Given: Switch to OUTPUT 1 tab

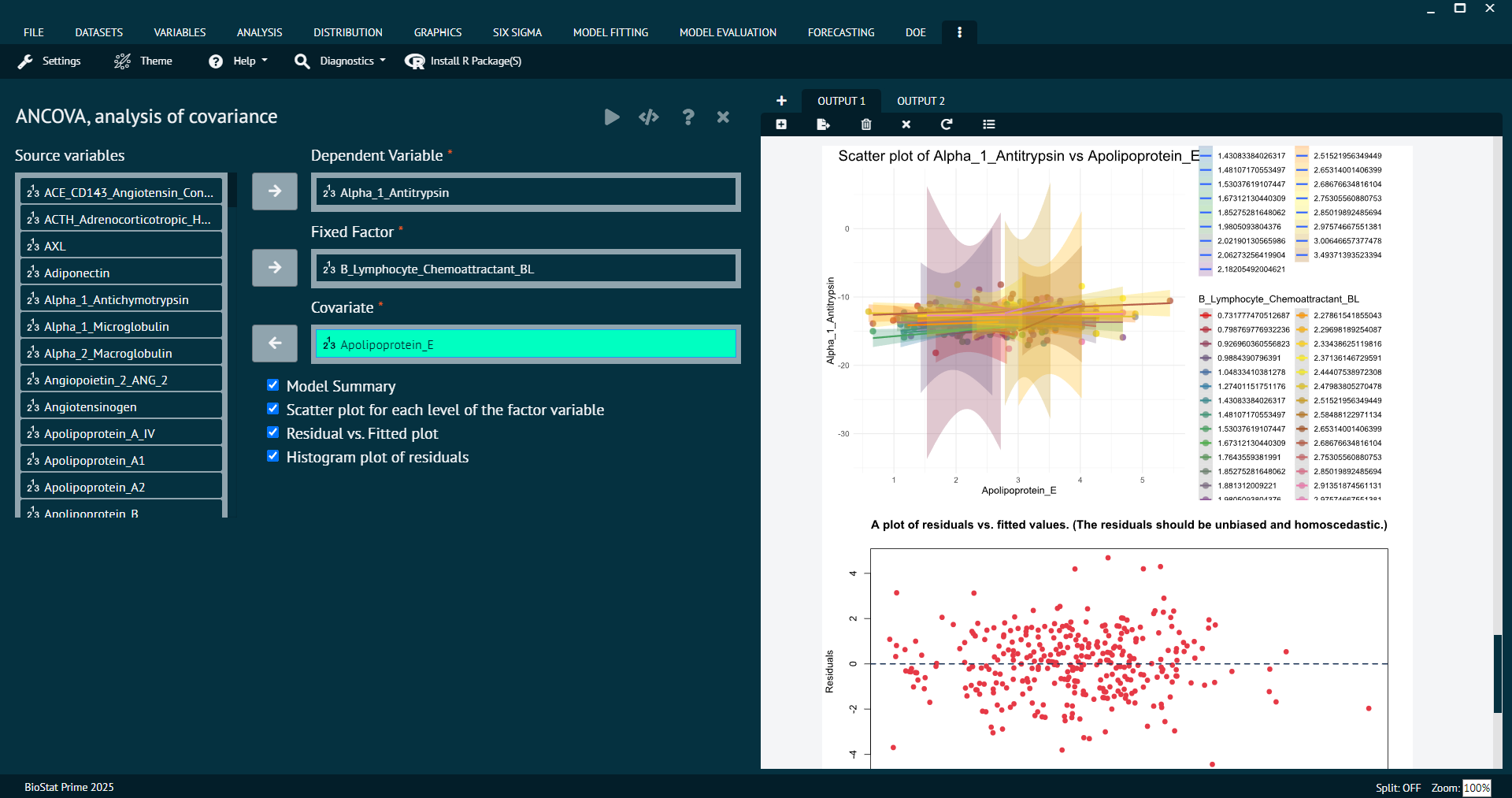Looking at the screenshot, I should point(841,101).
